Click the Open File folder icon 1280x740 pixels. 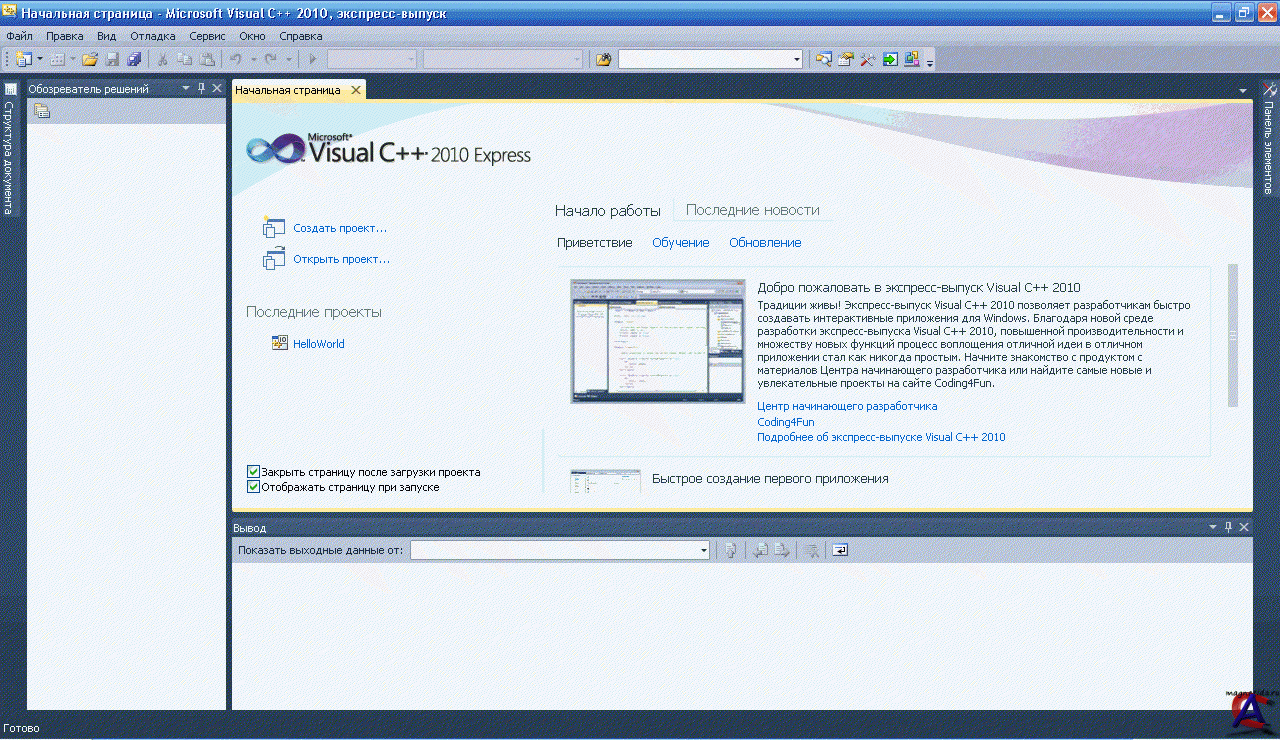pos(90,60)
